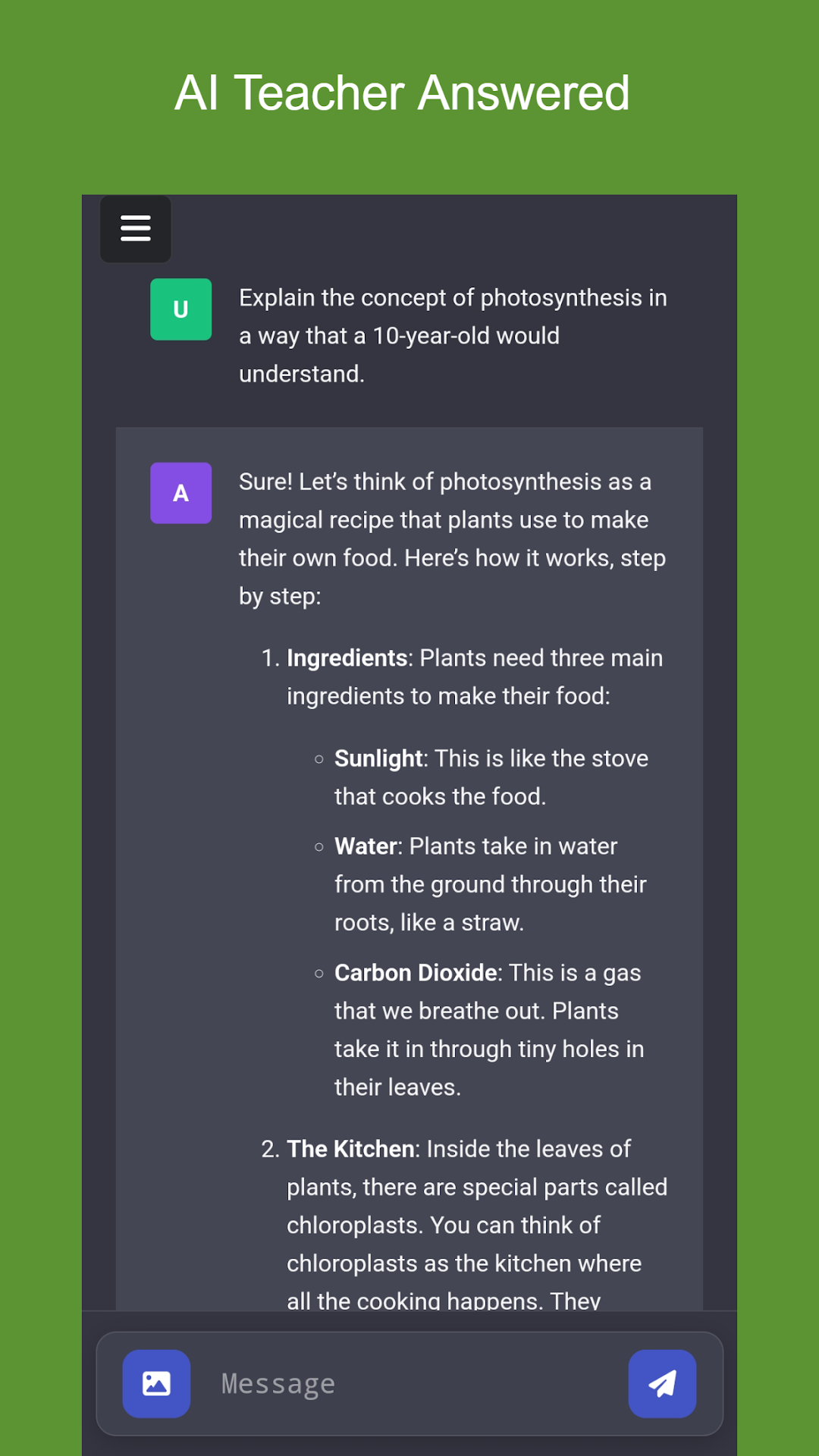Send message with paper plane icon
Image resolution: width=819 pixels, height=1456 pixels.
tap(662, 1383)
